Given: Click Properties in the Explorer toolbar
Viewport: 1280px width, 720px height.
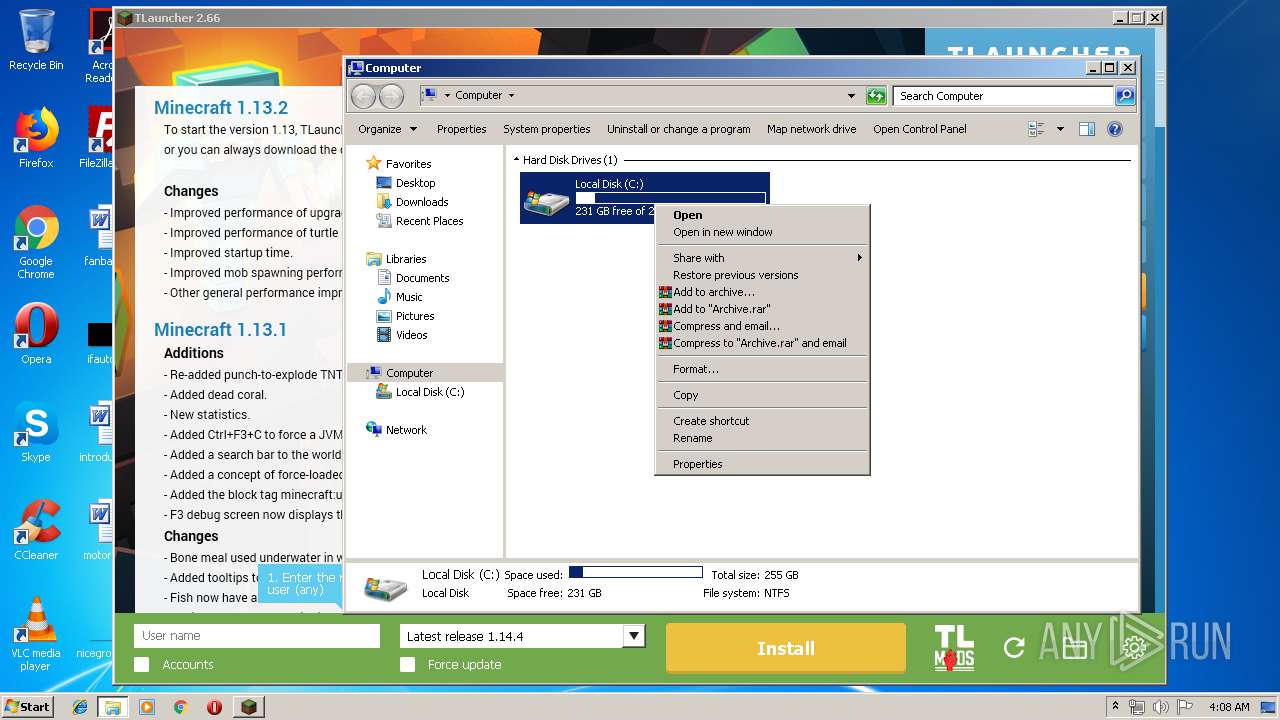Looking at the screenshot, I should (x=461, y=129).
